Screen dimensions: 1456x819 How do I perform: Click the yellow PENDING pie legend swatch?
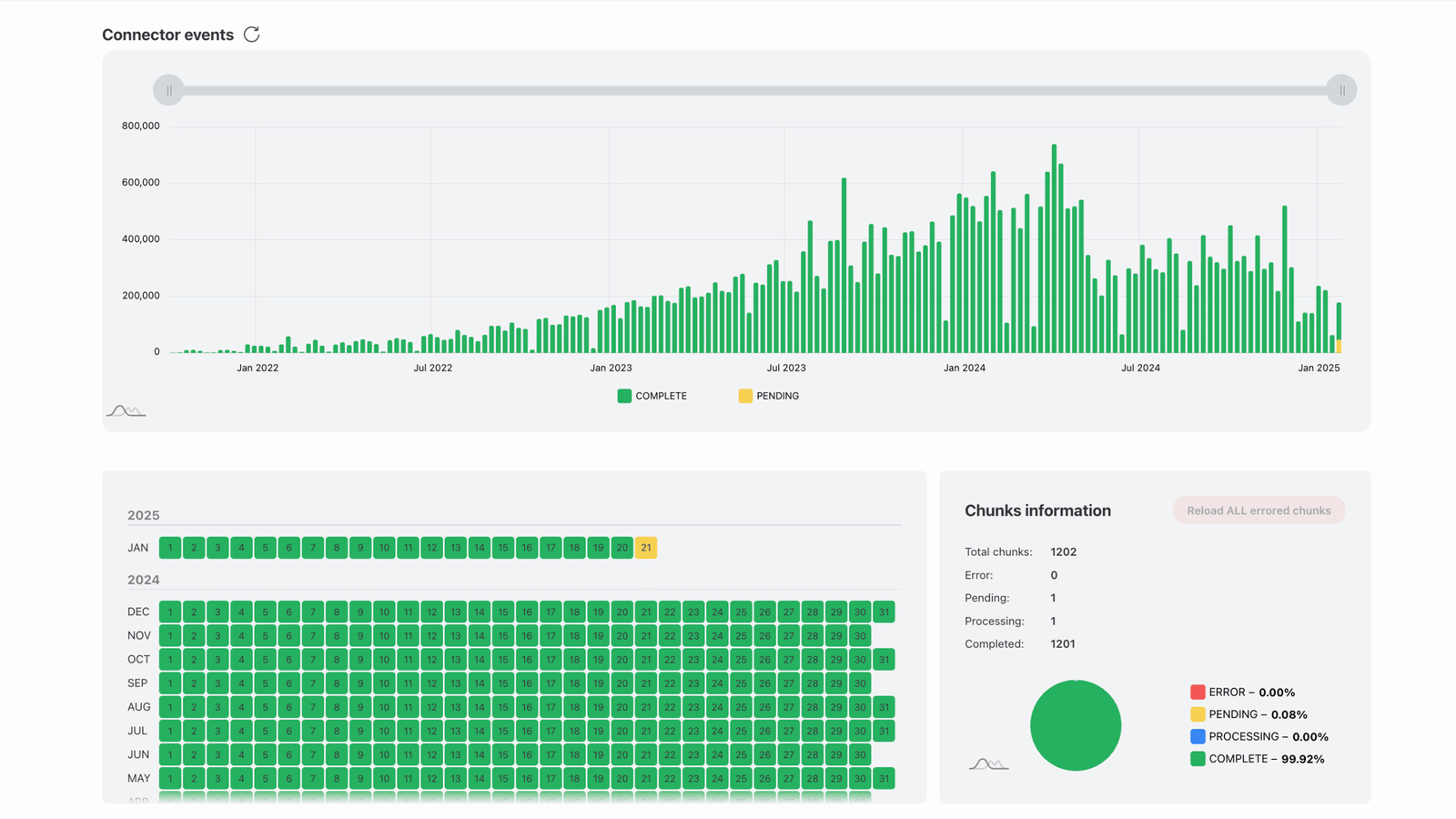(x=1198, y=714)
